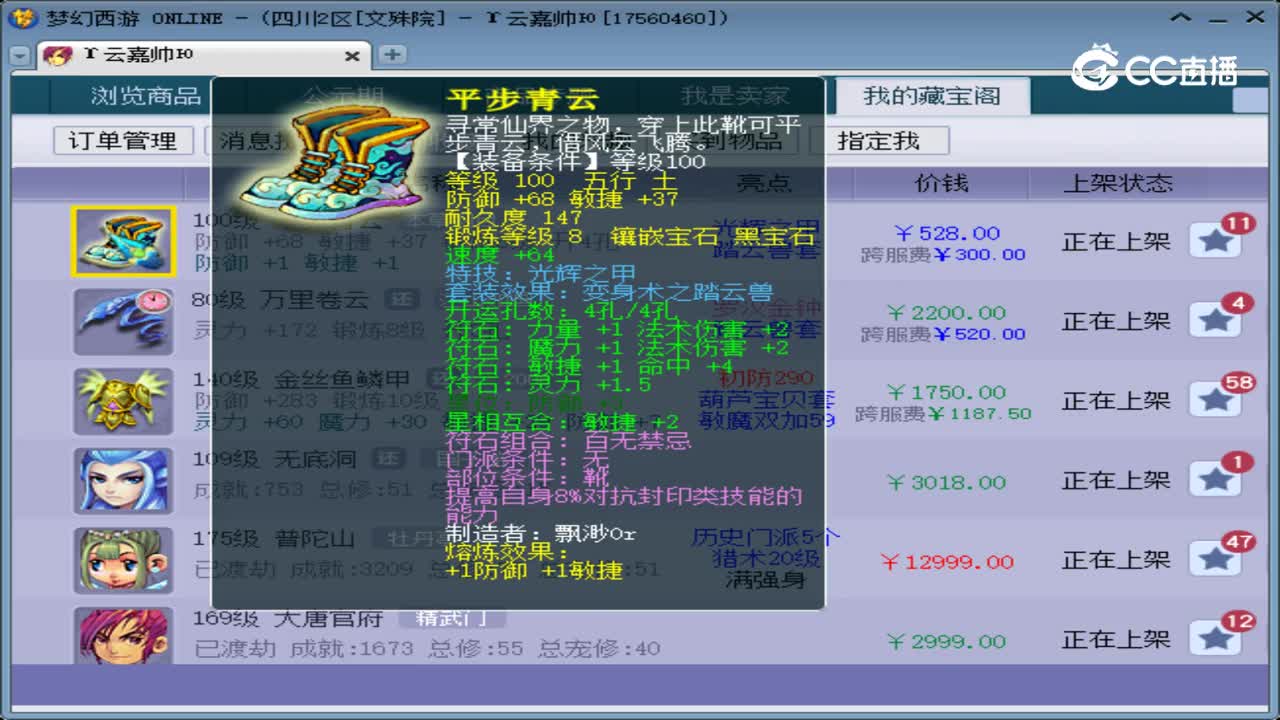Open tab list dropdown arrow

point(20,56)
